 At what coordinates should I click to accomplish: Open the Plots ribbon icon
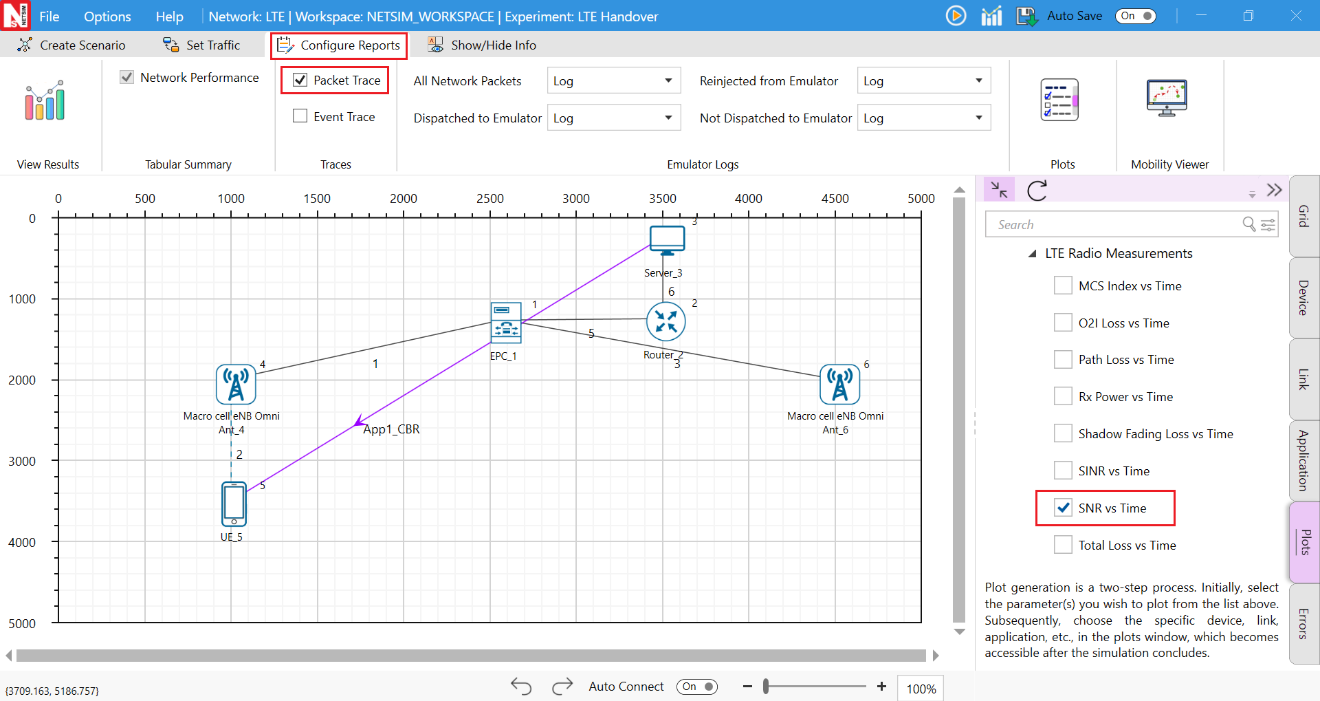1060,100
